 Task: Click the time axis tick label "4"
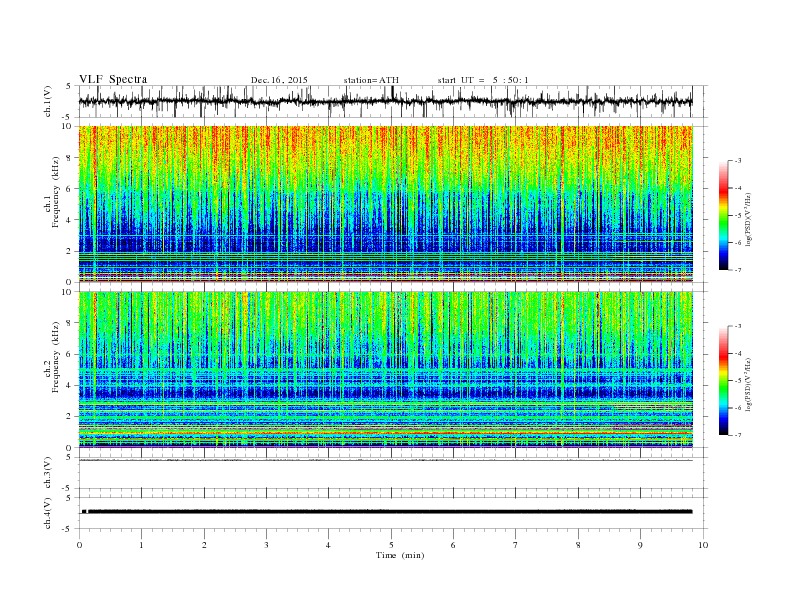[328, 545]
